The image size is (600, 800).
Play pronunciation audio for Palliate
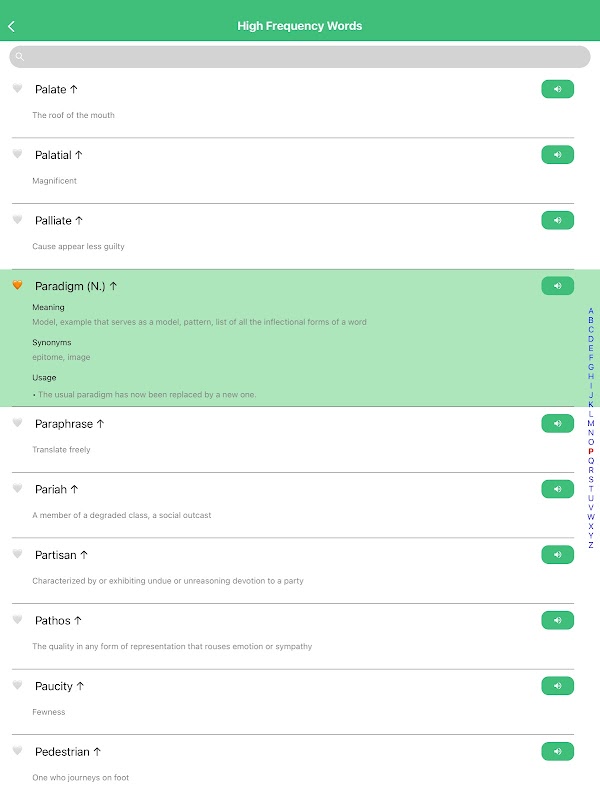tap(557, 220)
